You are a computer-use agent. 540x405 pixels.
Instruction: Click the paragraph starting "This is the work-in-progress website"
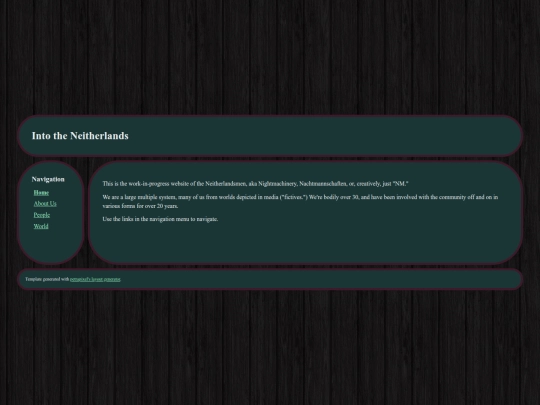click(256, 184)
